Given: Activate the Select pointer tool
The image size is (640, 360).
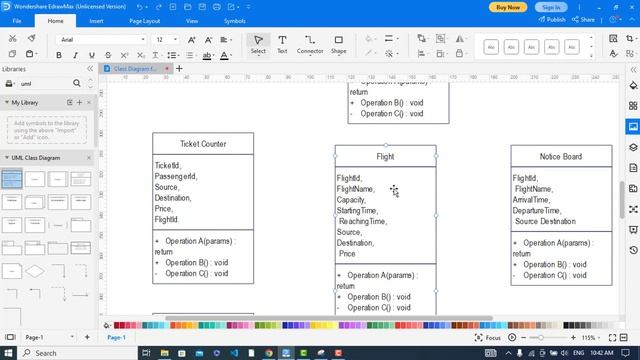Looking at the screenshot, I should (x=258, y=44).
